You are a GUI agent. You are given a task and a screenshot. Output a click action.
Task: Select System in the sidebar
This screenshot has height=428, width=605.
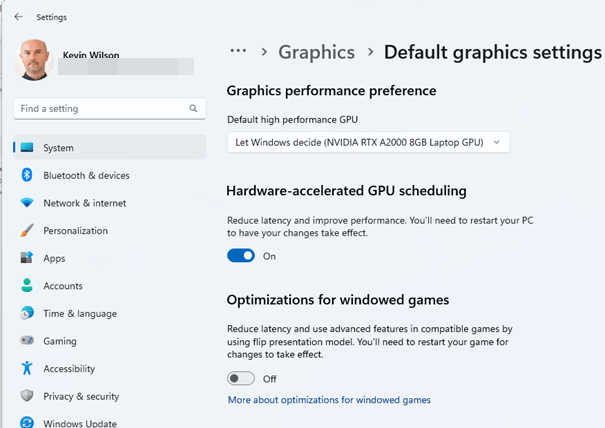58,148
